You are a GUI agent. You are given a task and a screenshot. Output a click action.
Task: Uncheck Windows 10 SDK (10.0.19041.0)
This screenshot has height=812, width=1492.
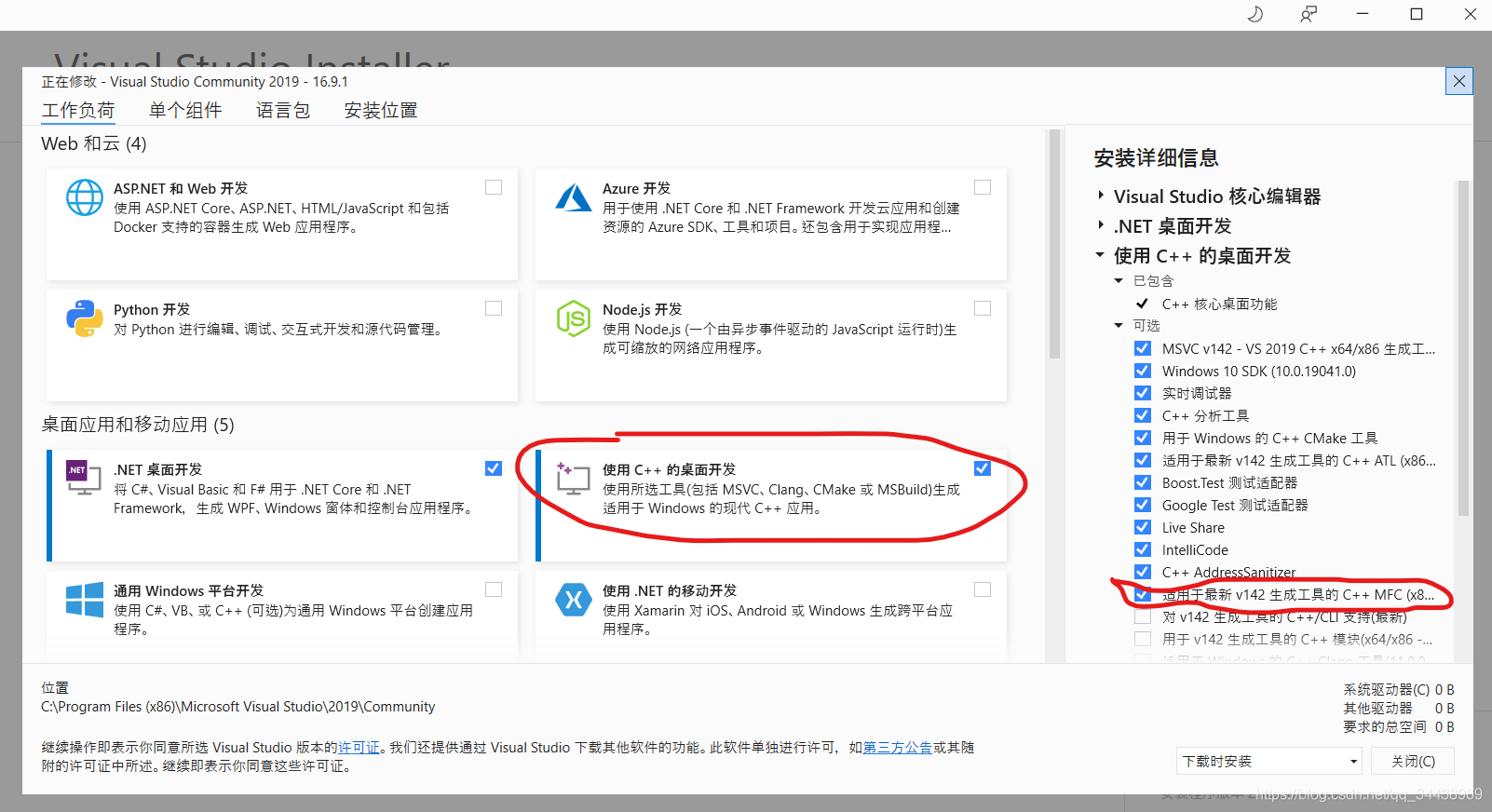click(1143, 371)
